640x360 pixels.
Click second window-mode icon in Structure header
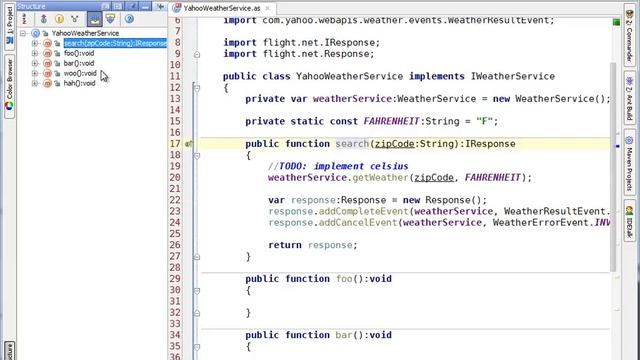[118, 6]
